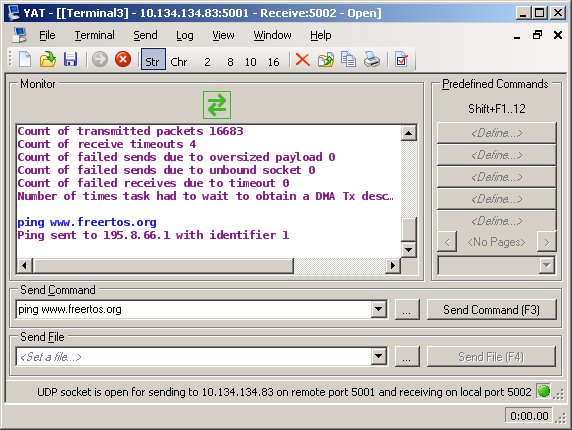Viewport: 572px width, 430px height.
Task: Click the green connection status LED
Action: click(544, 391)
